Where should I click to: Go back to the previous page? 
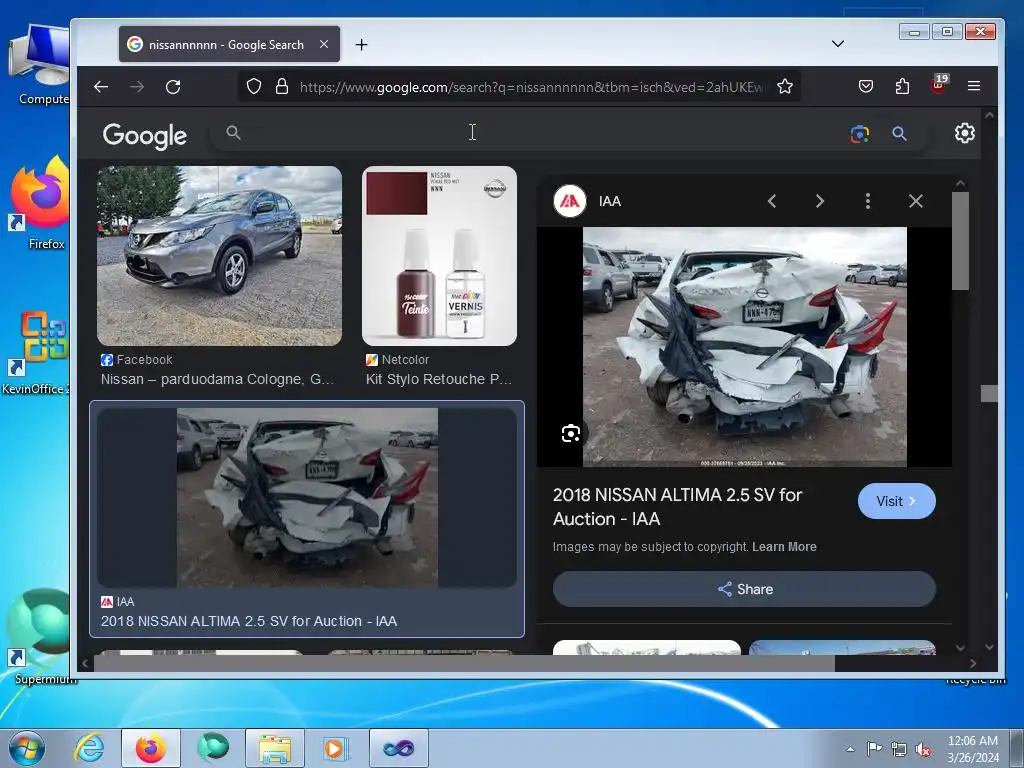point(101,87)
